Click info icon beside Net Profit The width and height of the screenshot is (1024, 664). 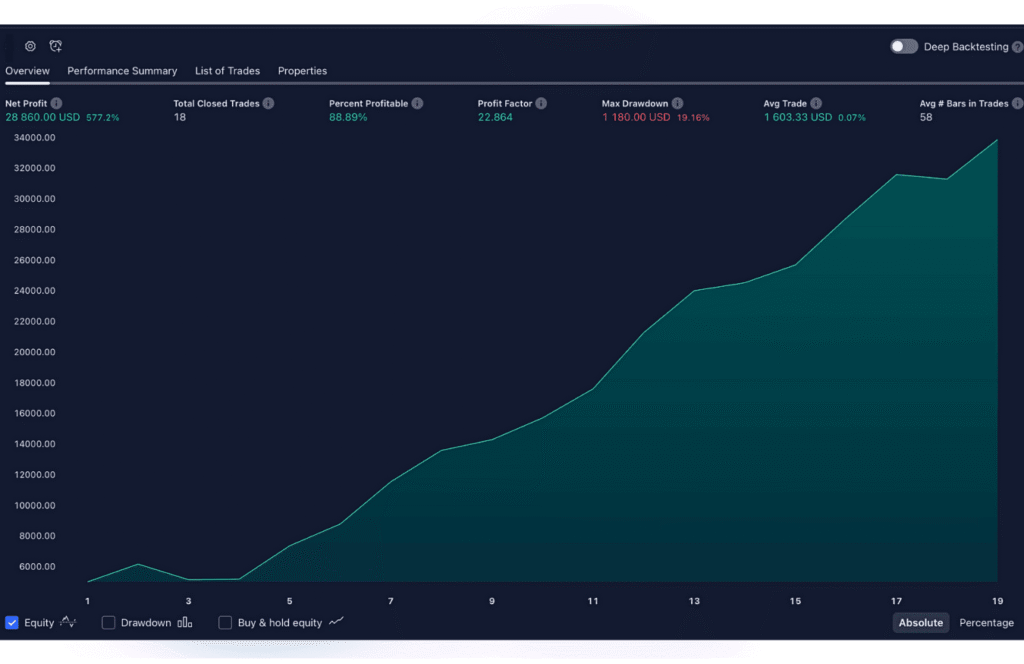56,103
